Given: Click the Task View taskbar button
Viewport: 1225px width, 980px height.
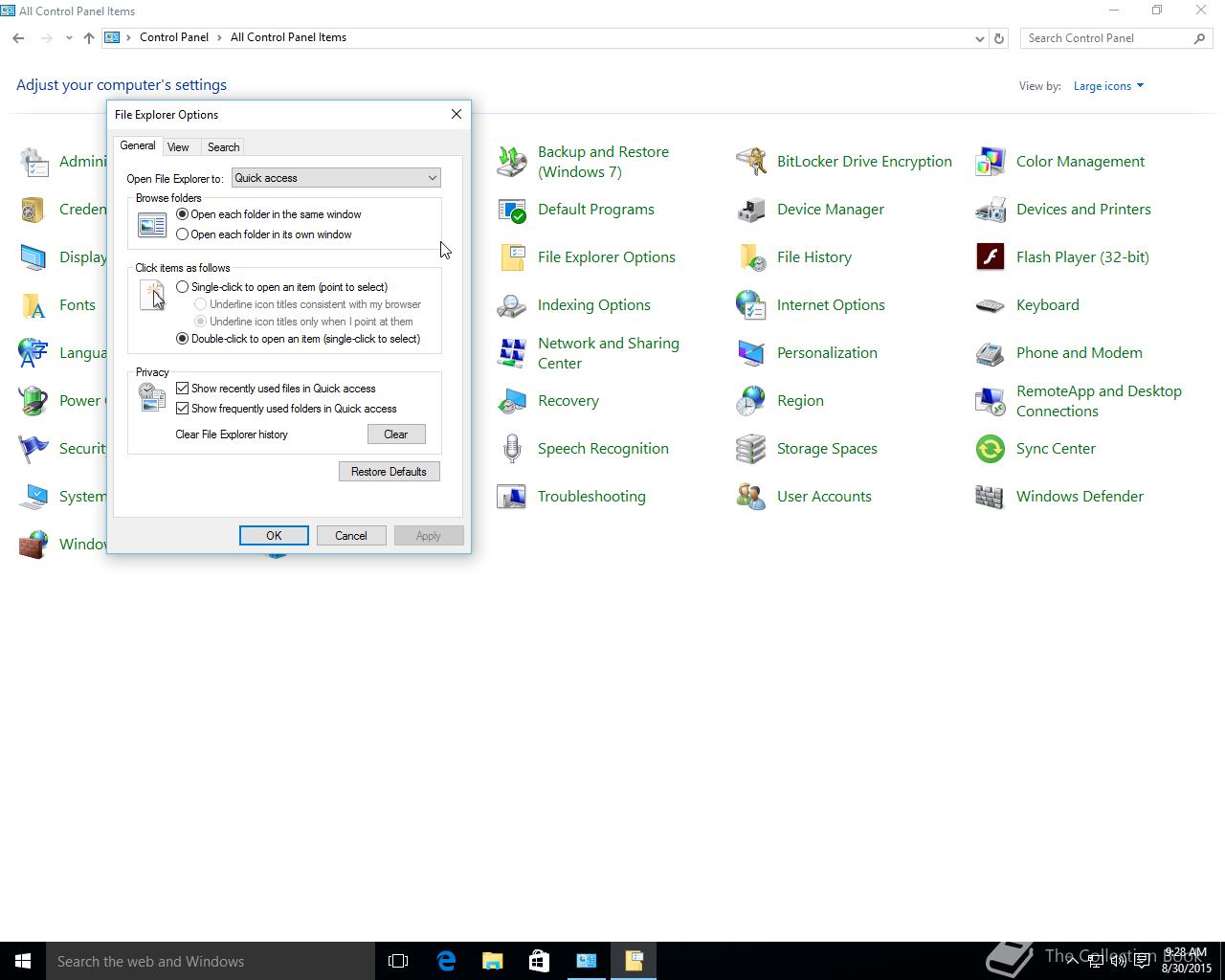Looking at the screenshot, I should (x=398, y=961).
